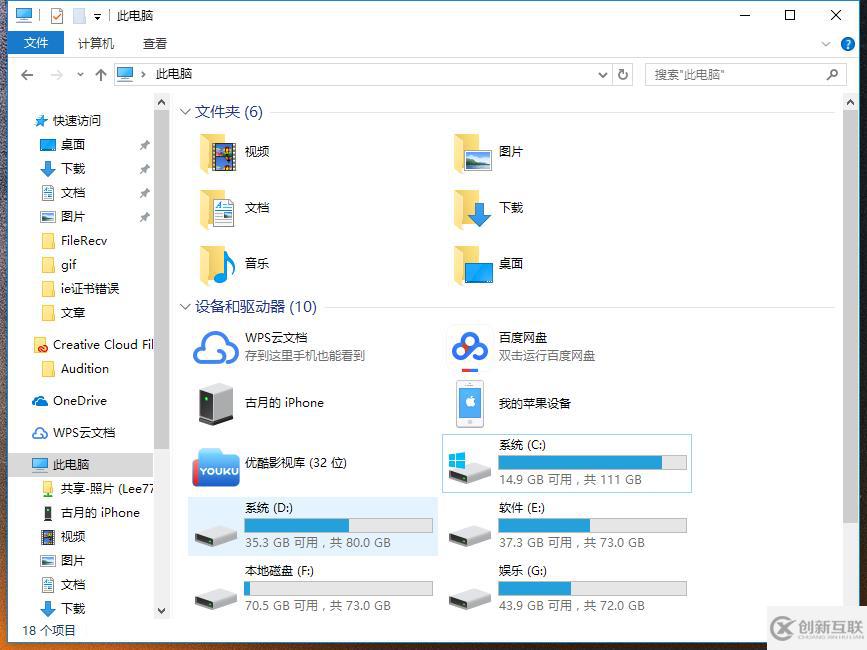Open Explorer help question mark
Image resolution: width=867 pixels, height=650 pixels.
(x=847, y=44)
